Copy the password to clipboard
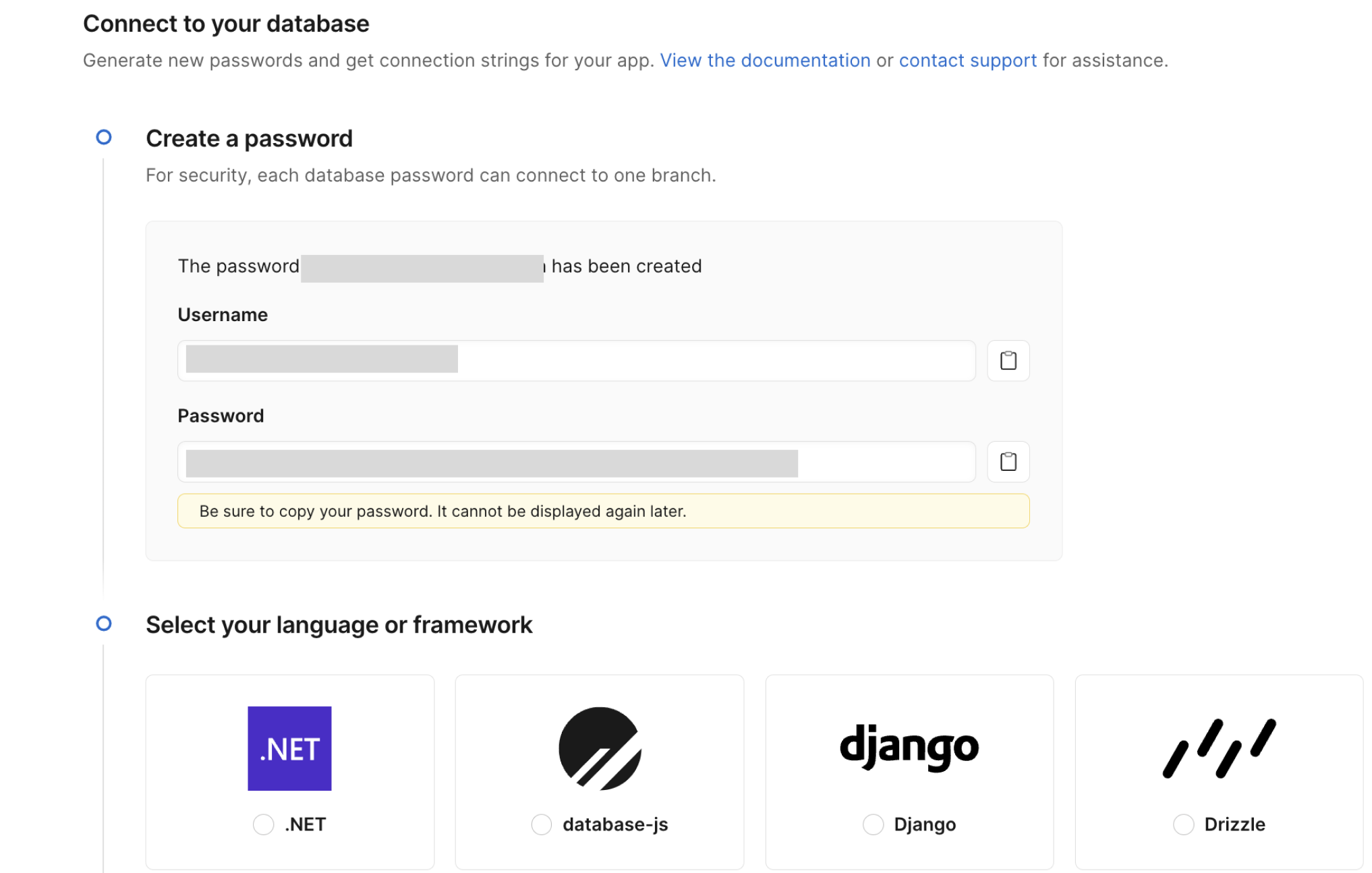This screenshot has width=1372, height=873. tap(1008, 462)
